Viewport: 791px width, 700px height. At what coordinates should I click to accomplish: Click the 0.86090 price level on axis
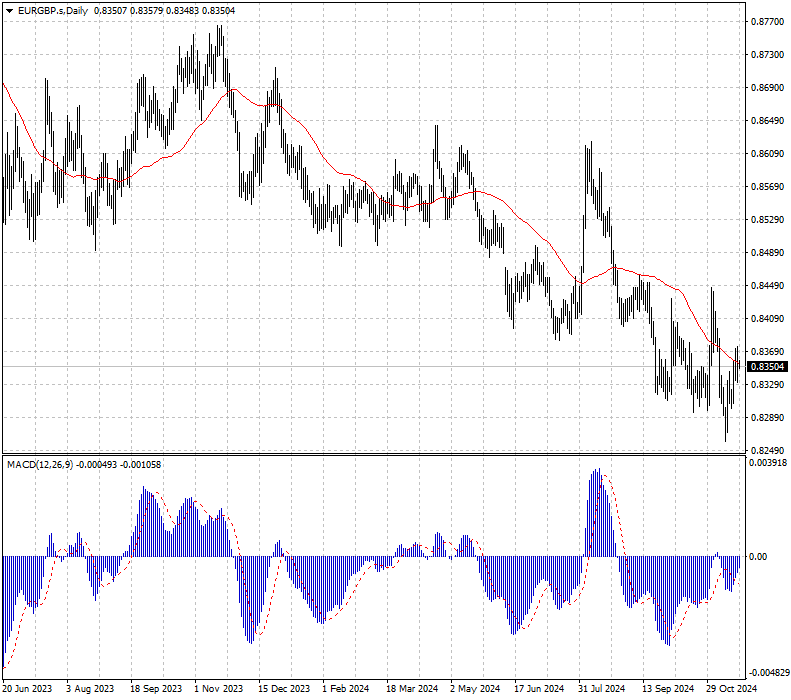point(768,153)
